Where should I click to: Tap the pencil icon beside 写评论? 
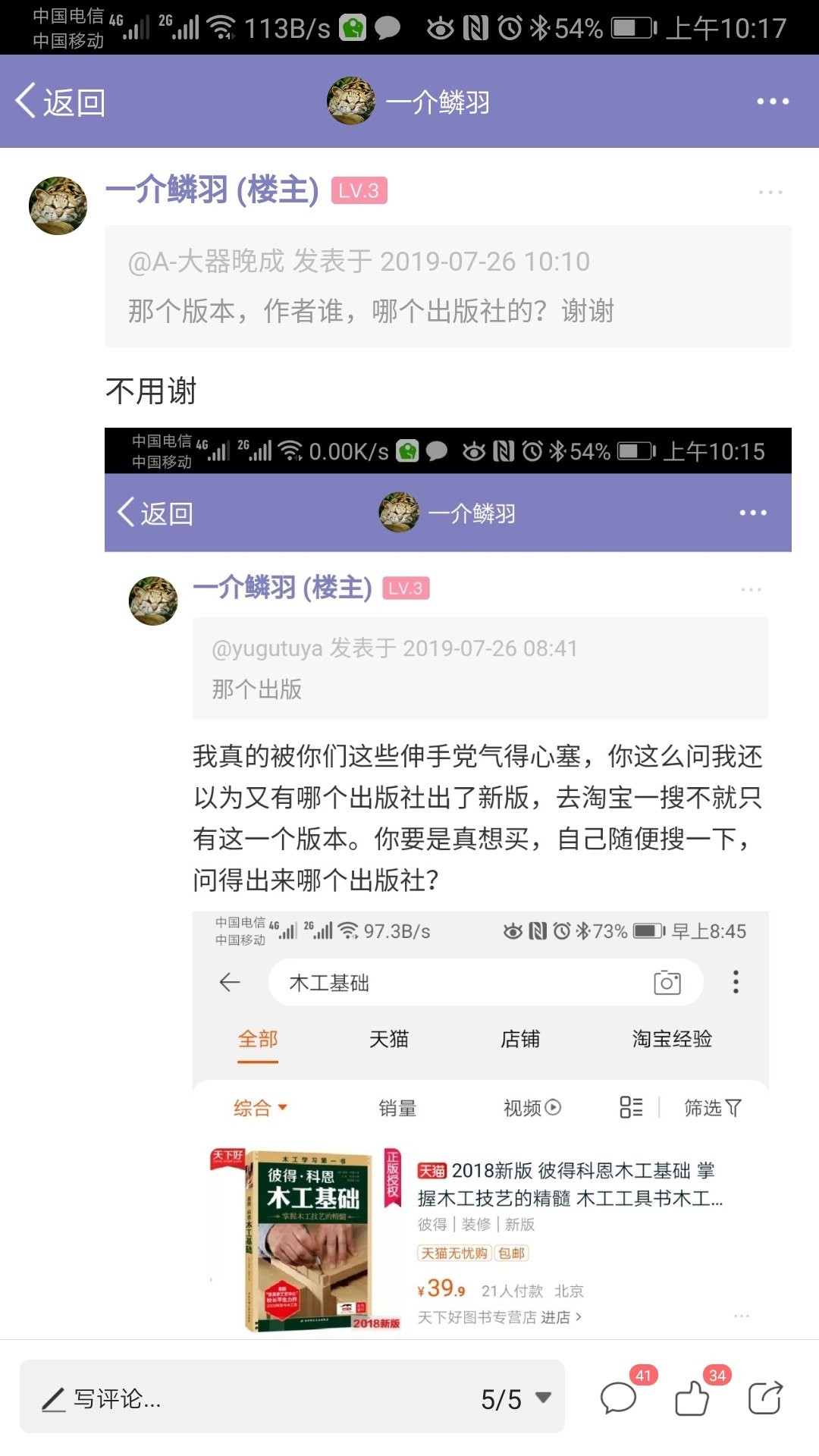click(x=53, y=1399)
